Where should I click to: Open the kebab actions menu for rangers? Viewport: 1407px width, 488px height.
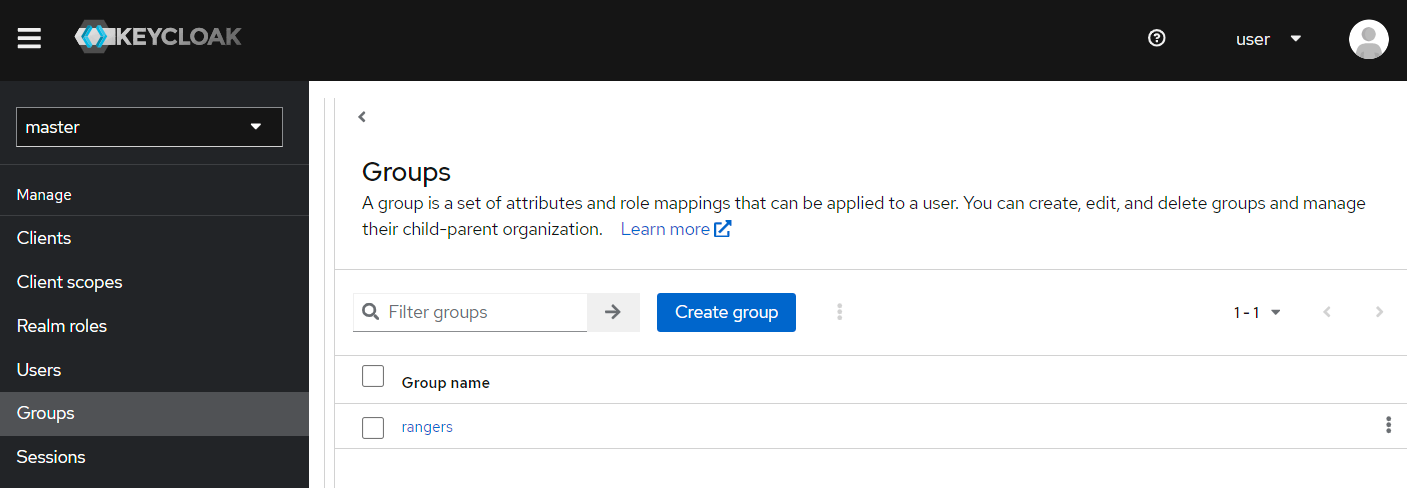[1388, 425]
